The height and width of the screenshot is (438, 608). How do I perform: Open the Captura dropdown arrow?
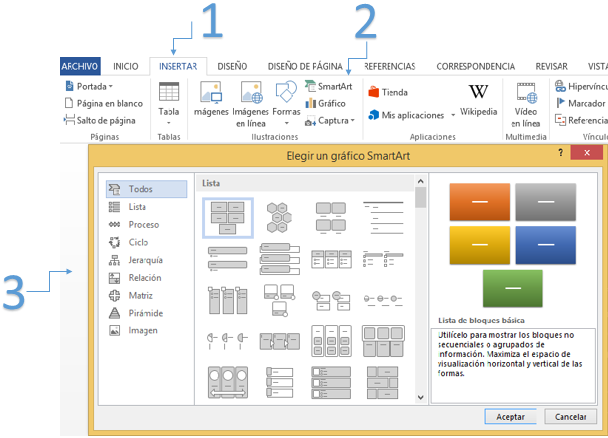(x=353, y=121)
